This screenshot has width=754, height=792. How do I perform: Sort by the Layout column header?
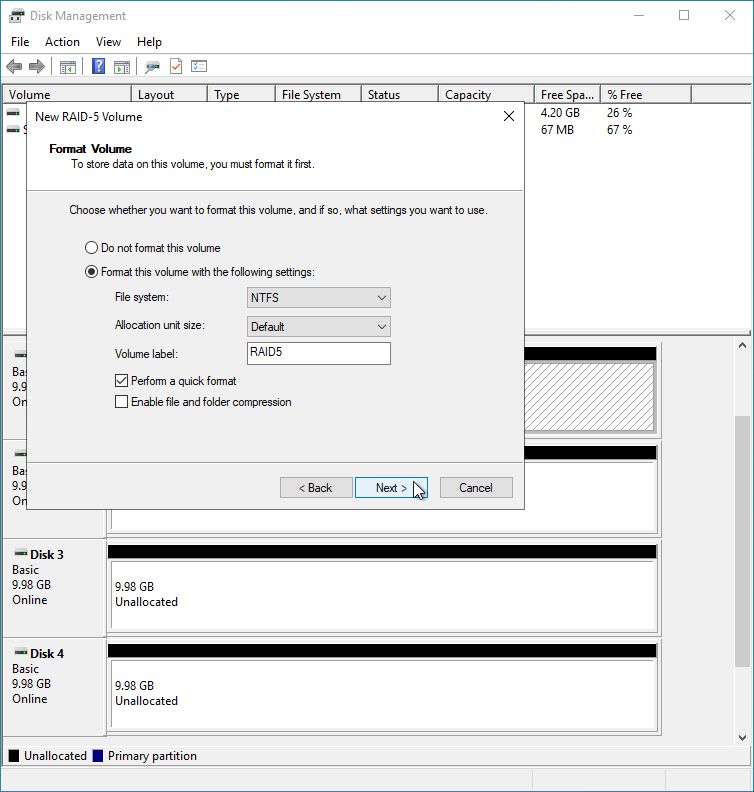[x=170, y=94]
